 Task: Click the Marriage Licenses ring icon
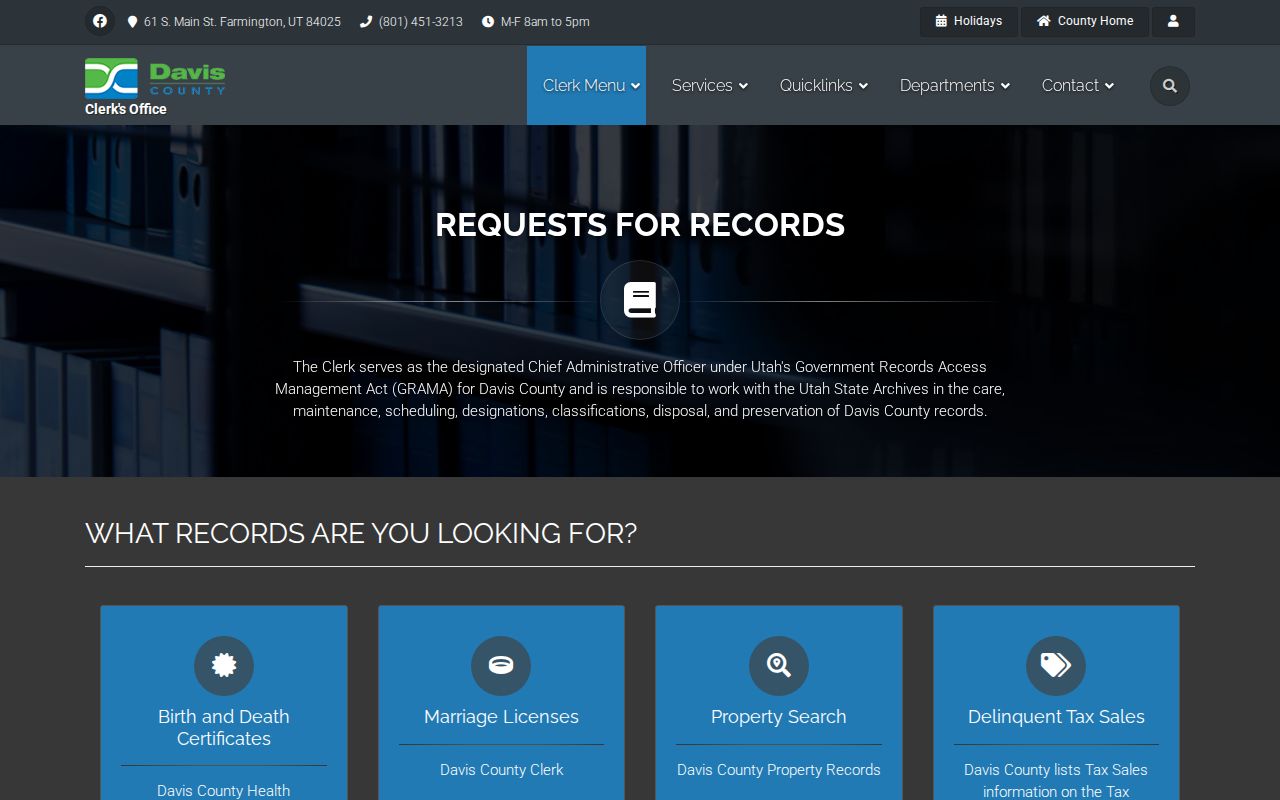[x=501, y=666]
